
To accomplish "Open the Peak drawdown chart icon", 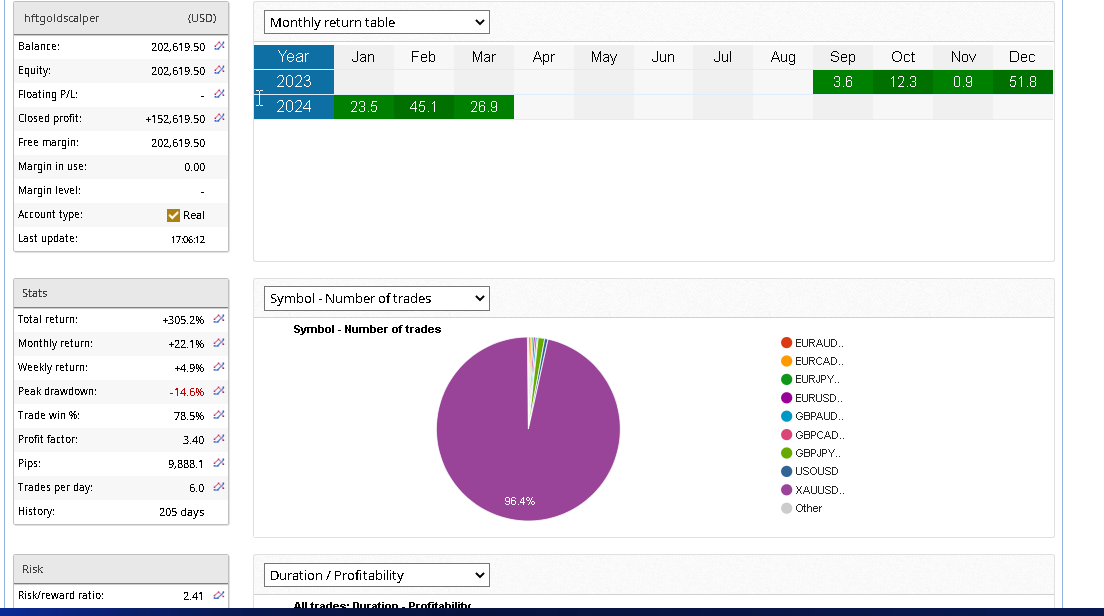I will coord(219,392).
